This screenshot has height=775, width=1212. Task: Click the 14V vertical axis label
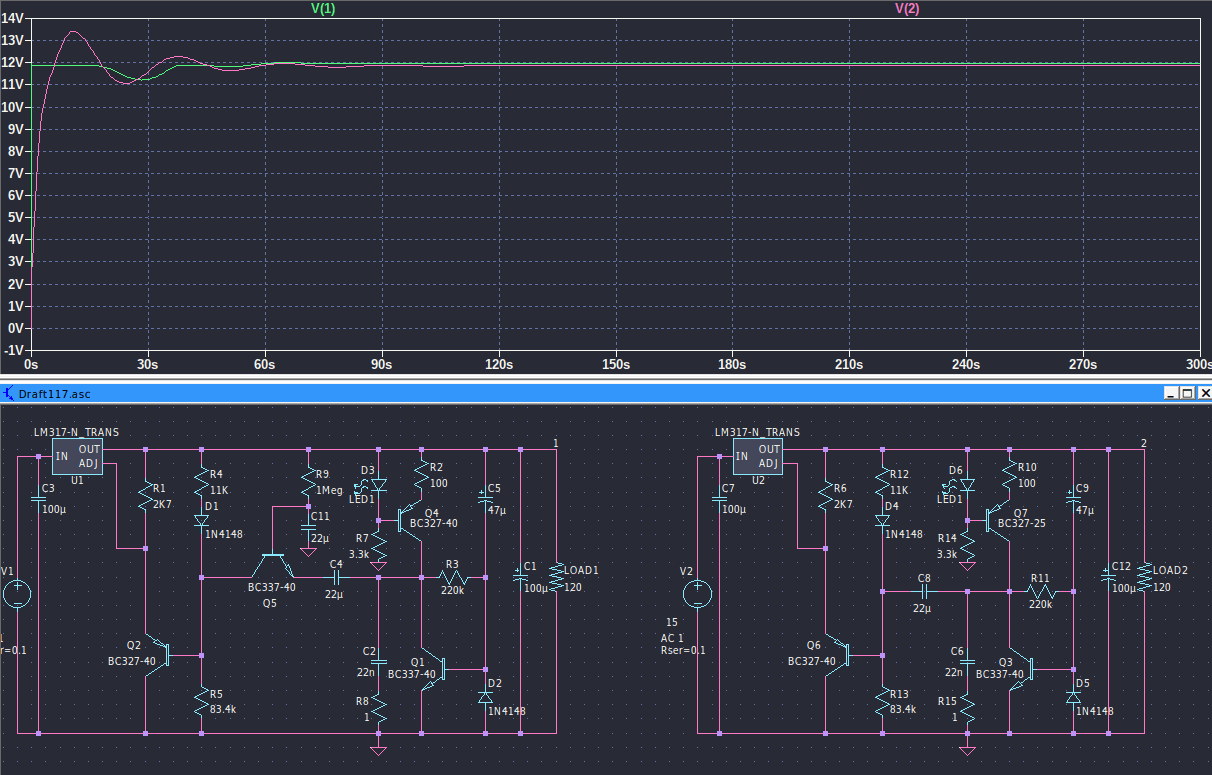pos(12,18)
